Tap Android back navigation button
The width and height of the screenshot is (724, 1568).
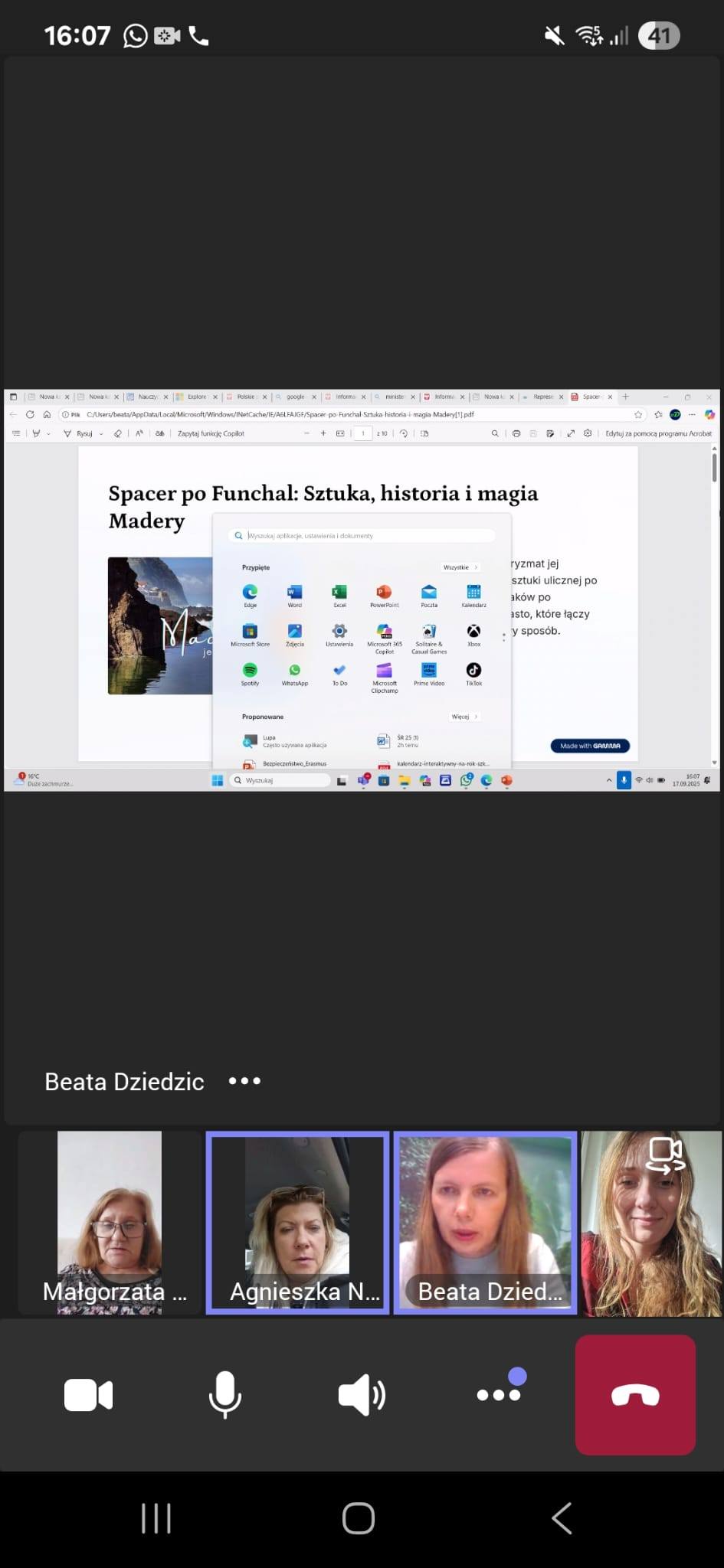click(562, 1518)
